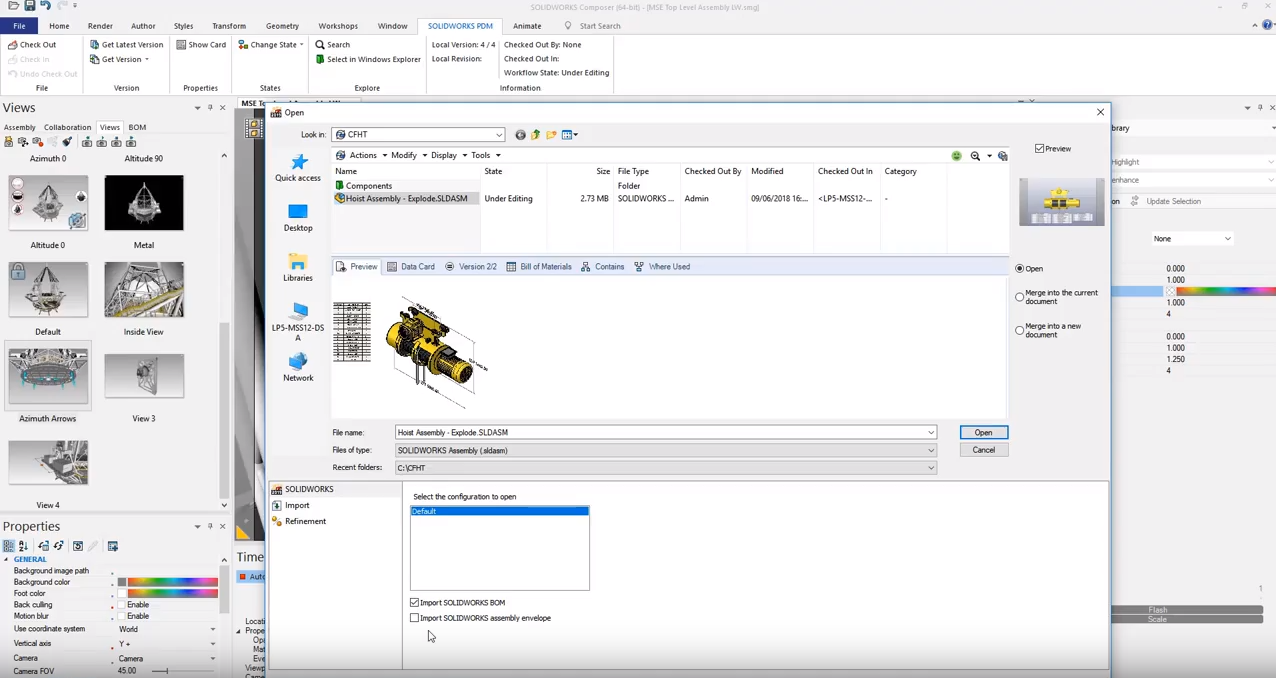This screenshot has width=1276, height=678.
Task: Click the Show Card ribbon icon
Action: (181, 45)
